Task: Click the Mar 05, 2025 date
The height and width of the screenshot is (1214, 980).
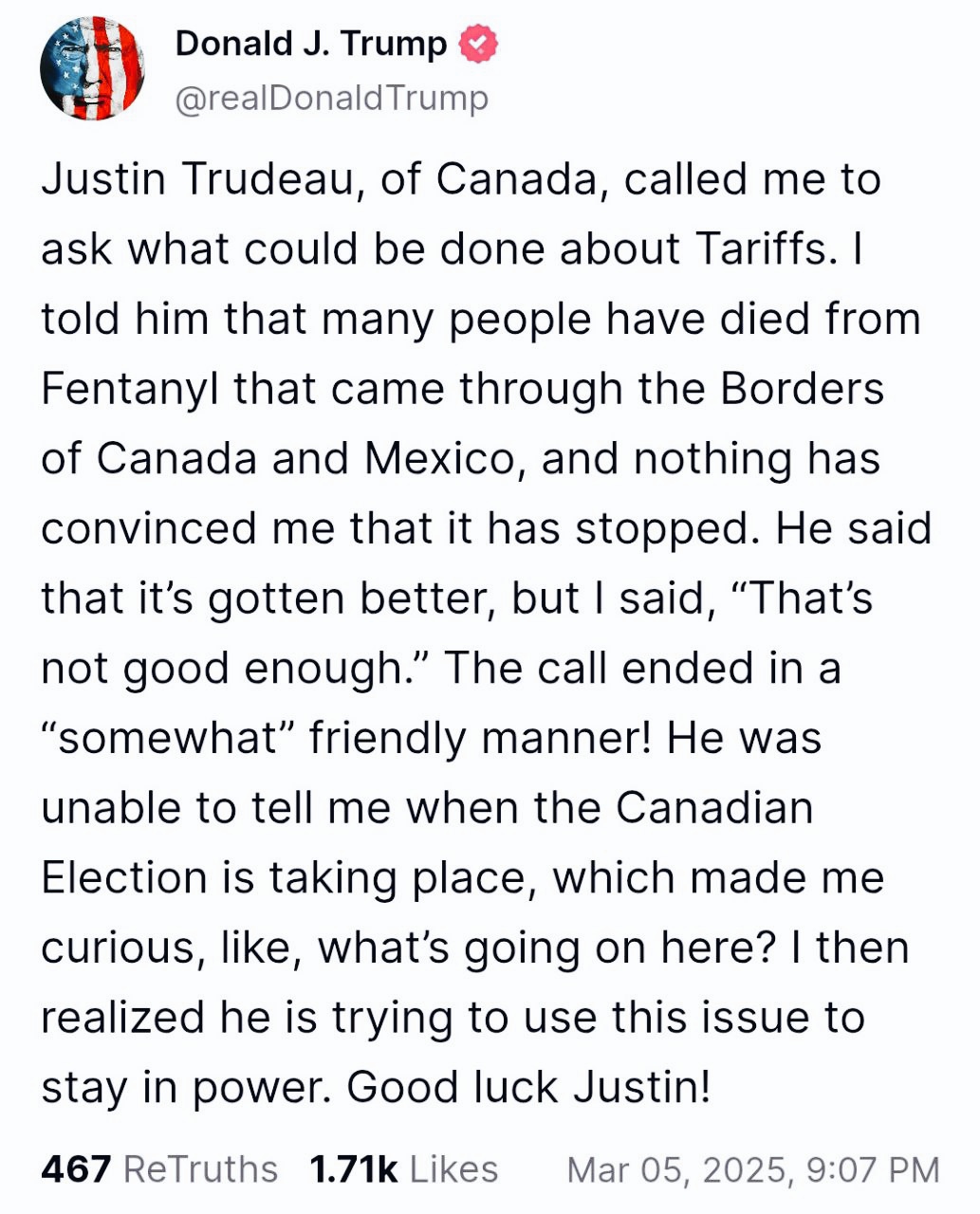Action: click(x=676, y=1169)
